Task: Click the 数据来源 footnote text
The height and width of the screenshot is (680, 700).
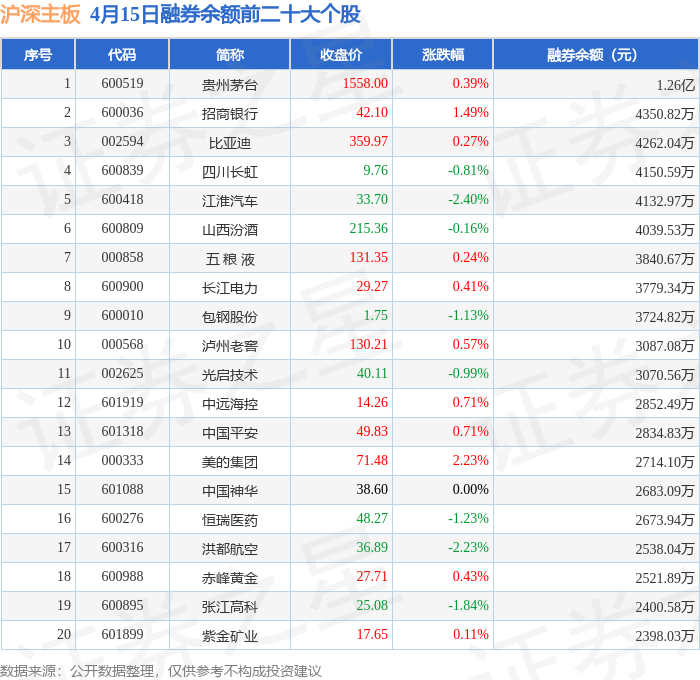Action: [161, 671]
